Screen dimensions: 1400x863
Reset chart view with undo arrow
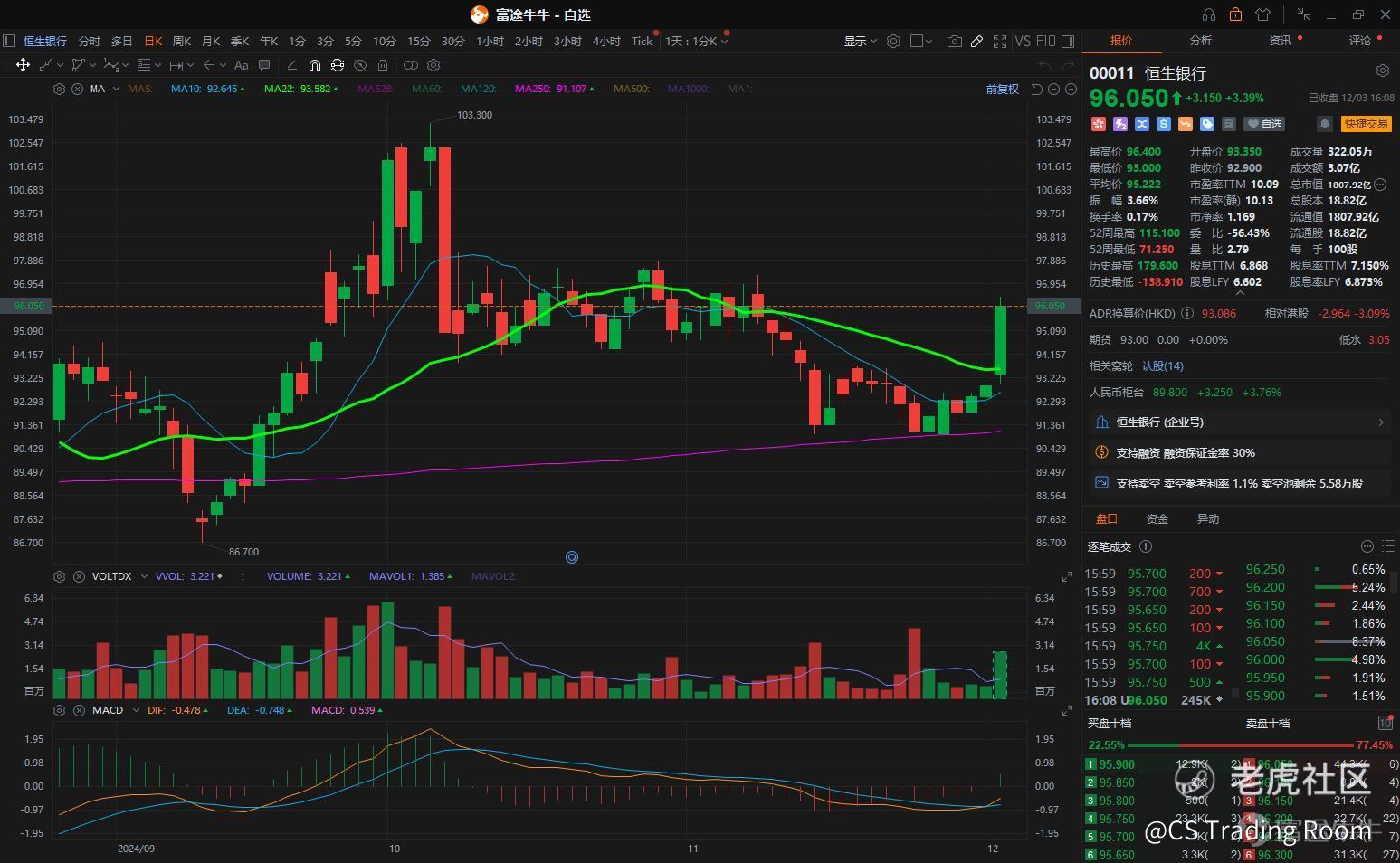tap(1036, 89)
